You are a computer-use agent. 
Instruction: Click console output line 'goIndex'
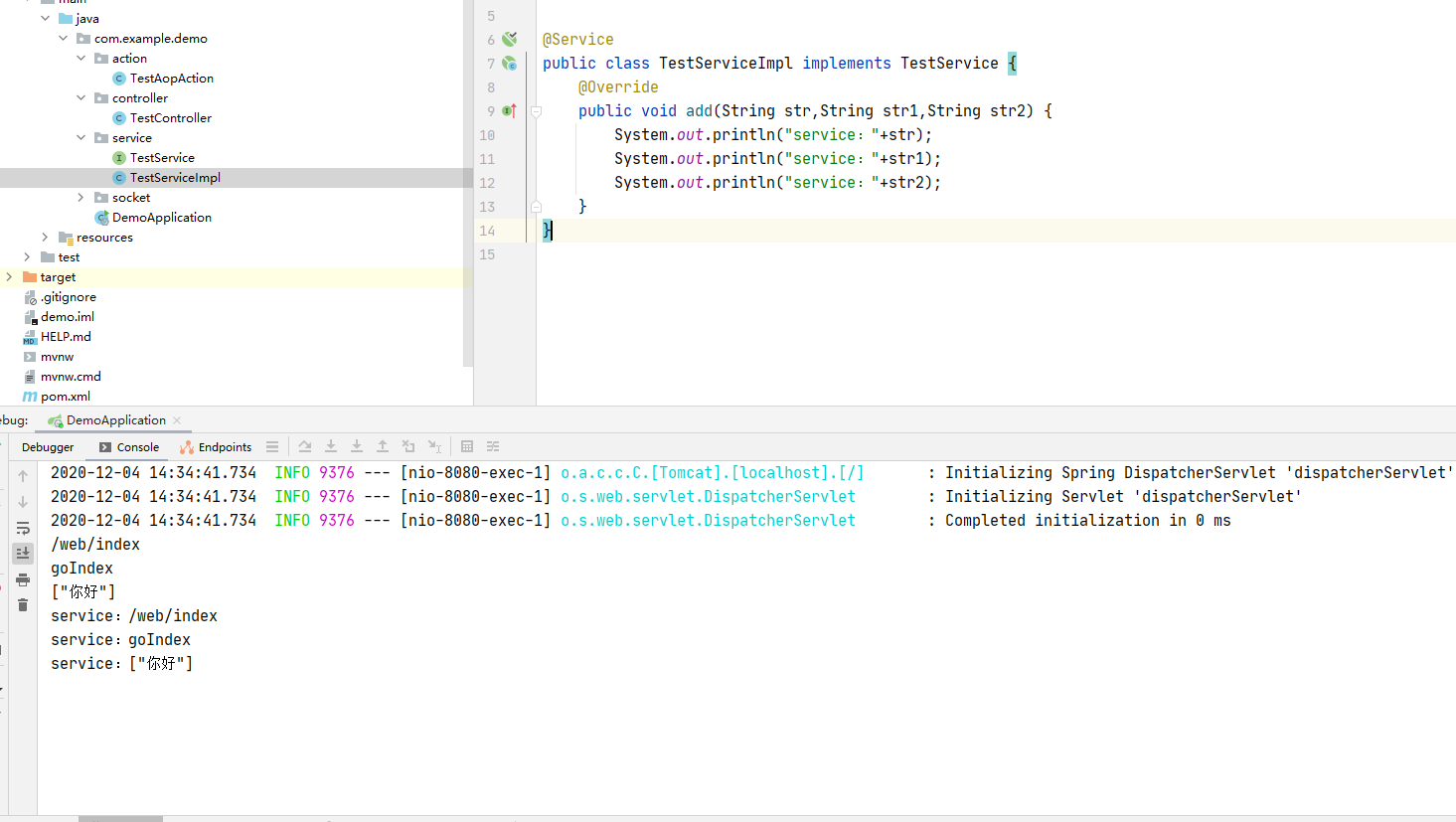pyautogui.click(x=81, y=568)
